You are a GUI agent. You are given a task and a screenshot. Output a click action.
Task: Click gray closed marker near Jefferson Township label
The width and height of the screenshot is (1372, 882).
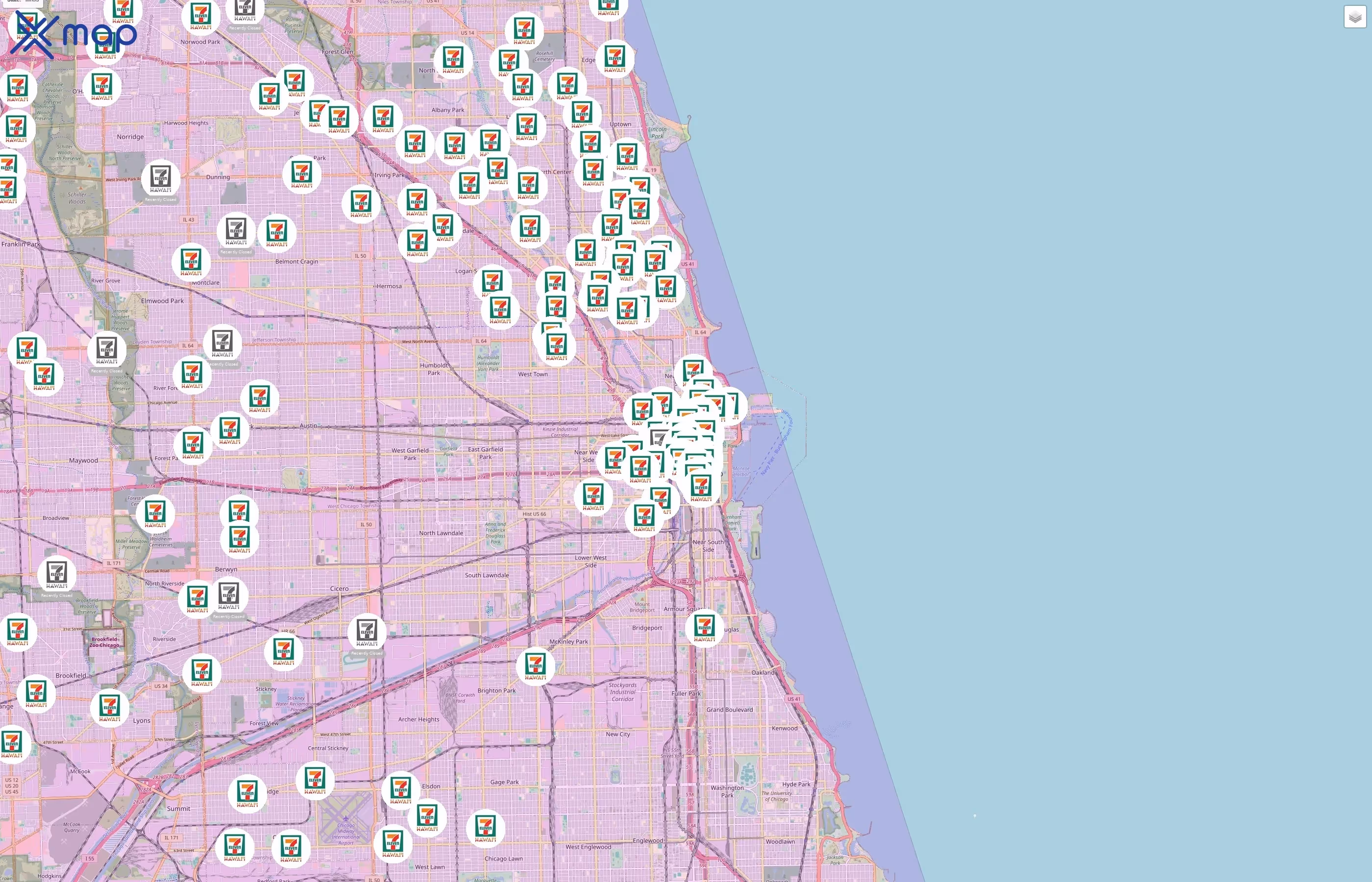223,343
